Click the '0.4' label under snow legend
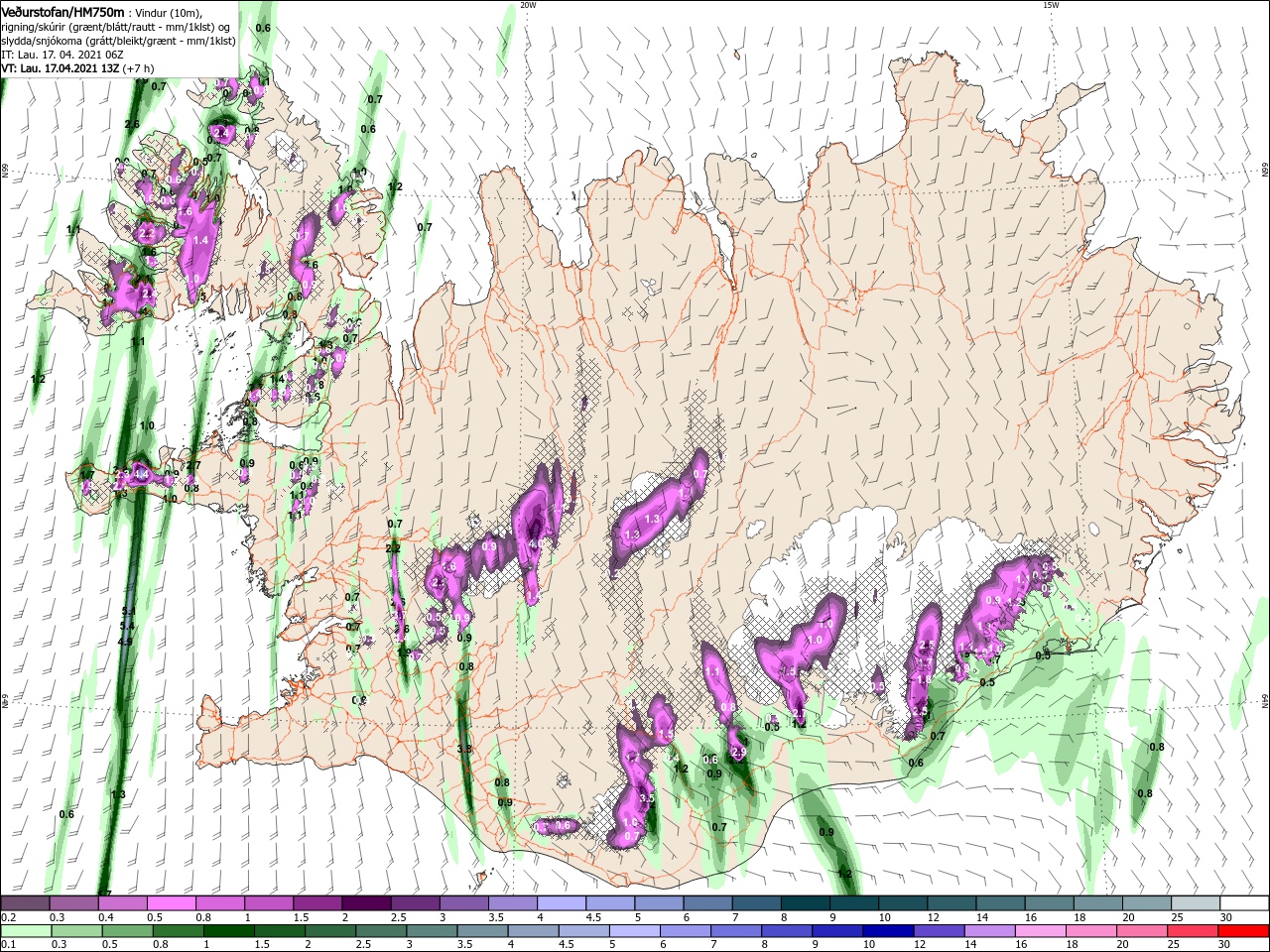 tap(105, 917)
